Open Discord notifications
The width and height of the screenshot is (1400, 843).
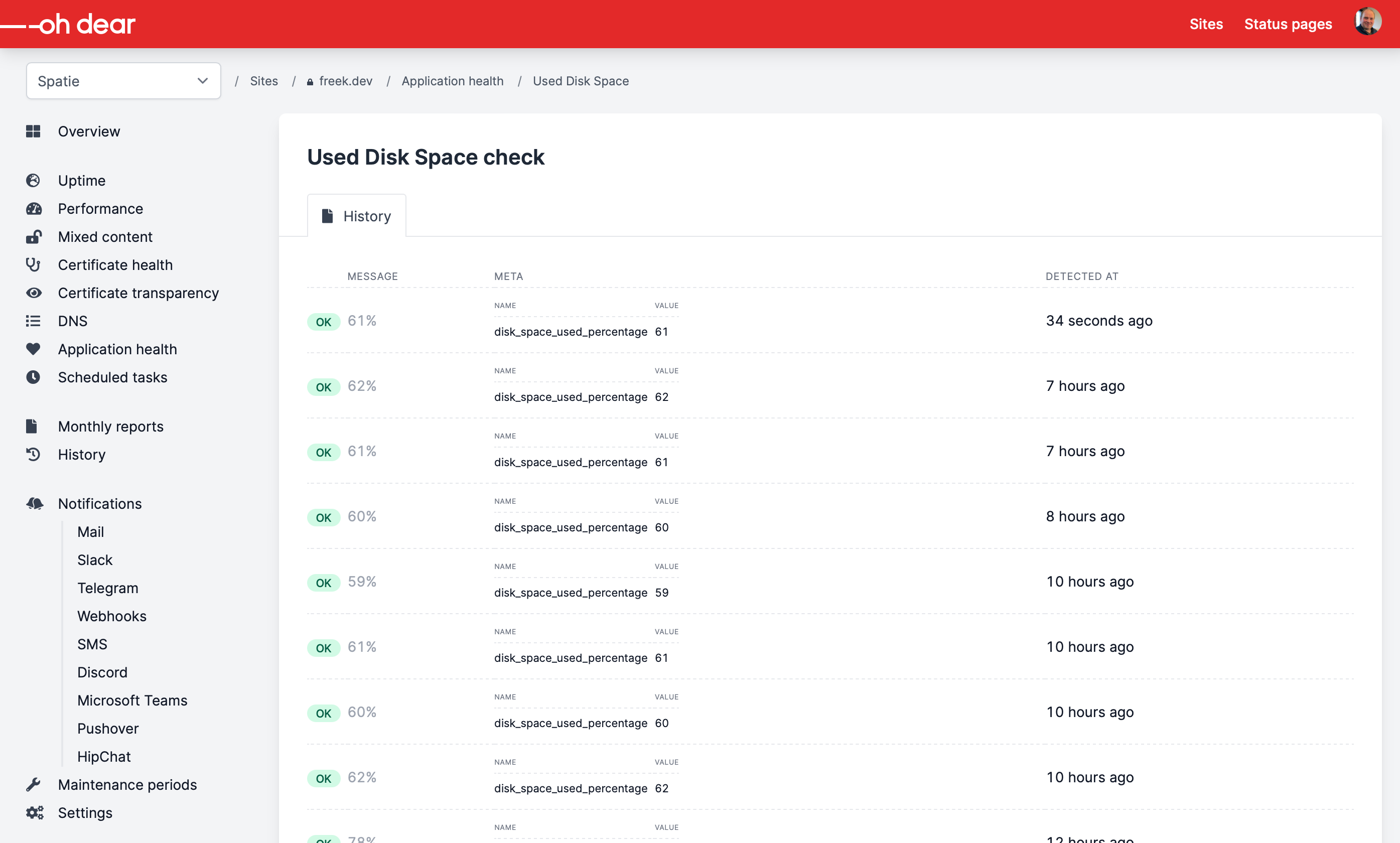click(x=102, y=672)
